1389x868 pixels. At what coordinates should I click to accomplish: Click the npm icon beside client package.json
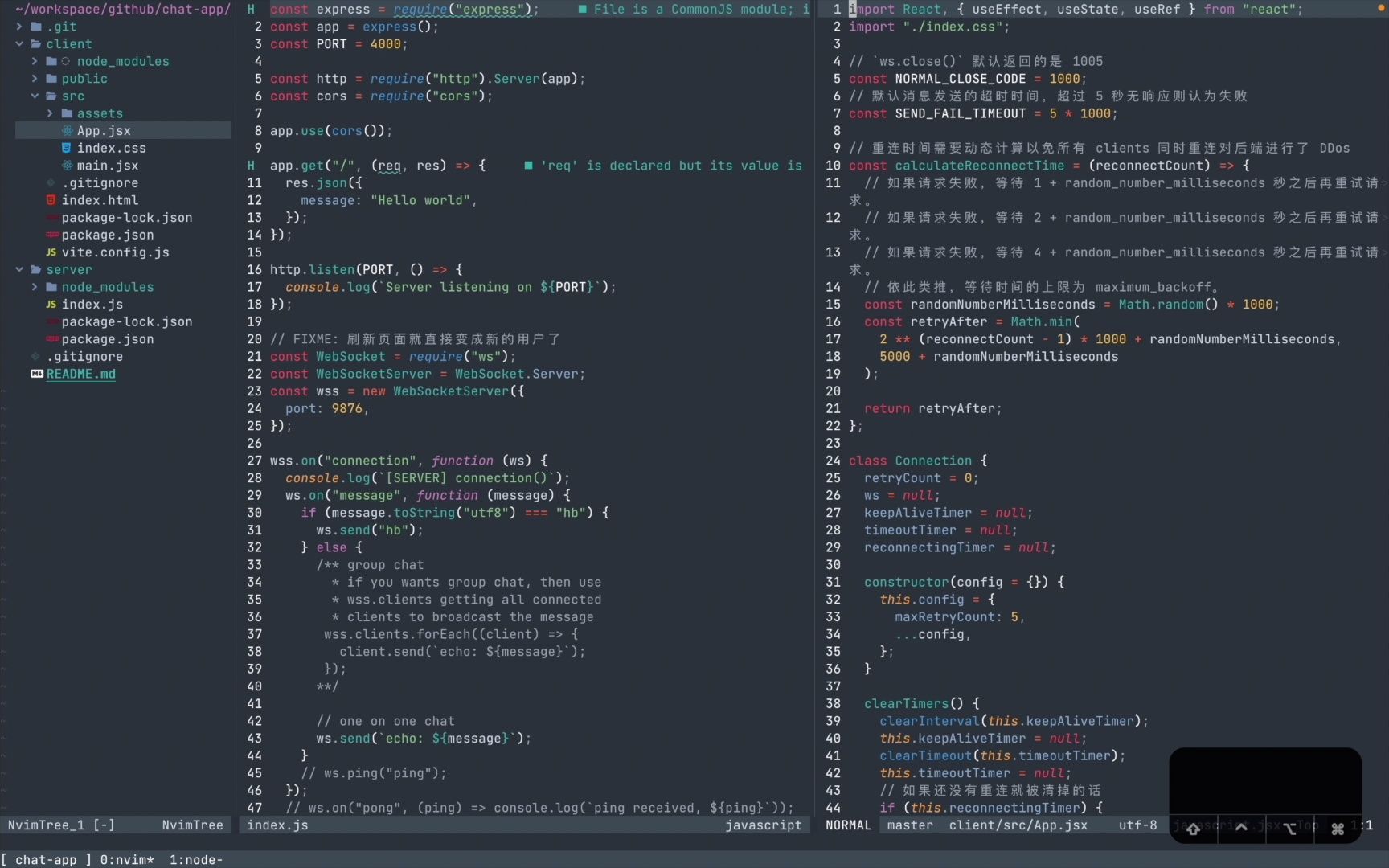(x=51, y=235)
